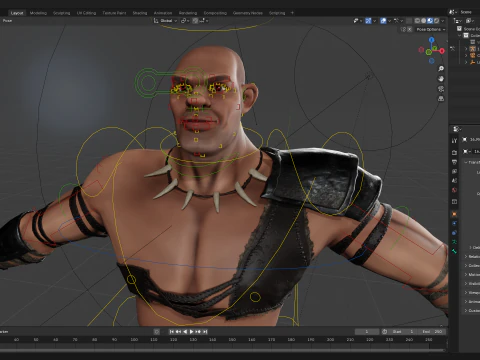
Task: Play the animation in reverse
Action: point(185,332)
